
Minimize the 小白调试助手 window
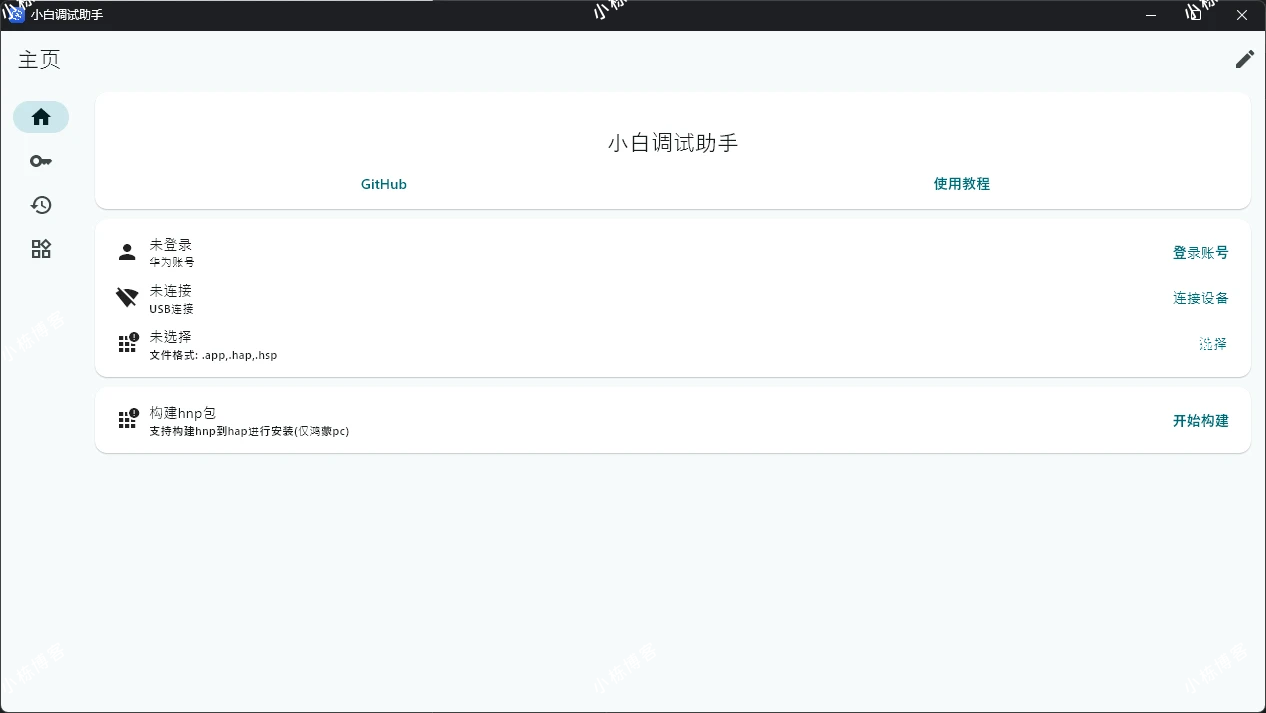click(1150, 15)
